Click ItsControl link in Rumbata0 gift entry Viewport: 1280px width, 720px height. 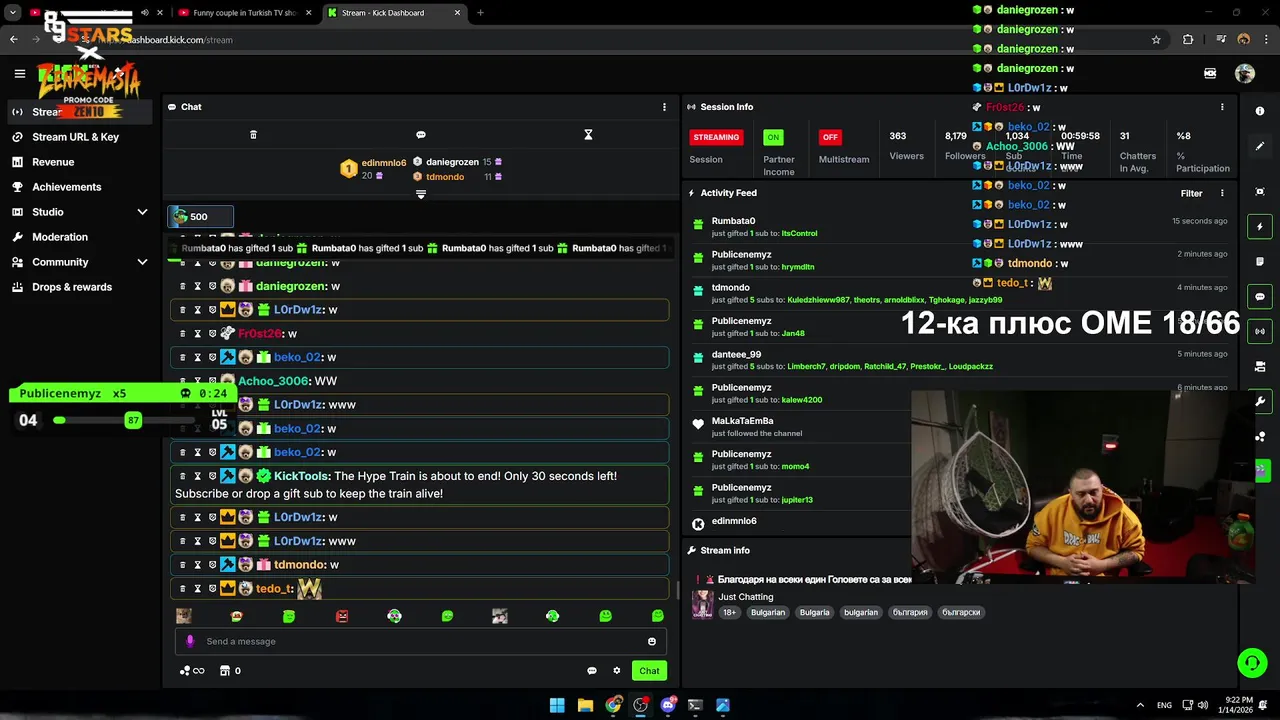799,233
